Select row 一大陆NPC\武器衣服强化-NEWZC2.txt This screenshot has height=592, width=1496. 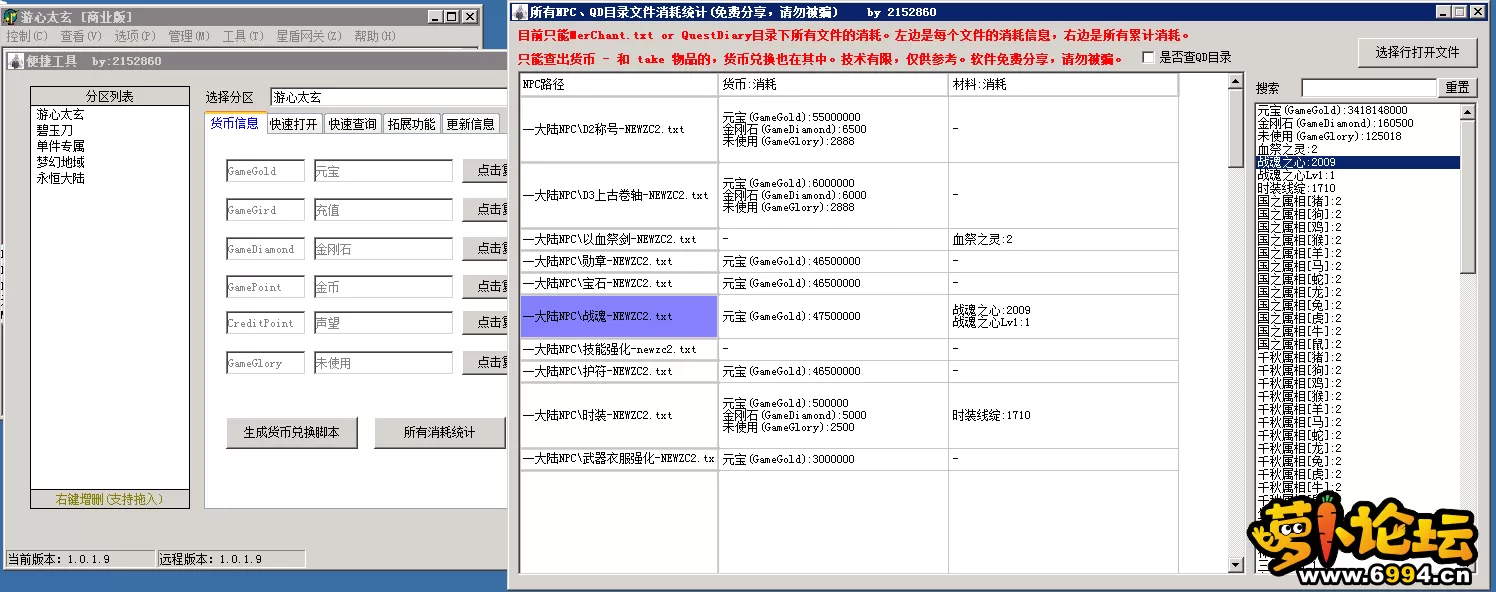(x=619, y=459)
